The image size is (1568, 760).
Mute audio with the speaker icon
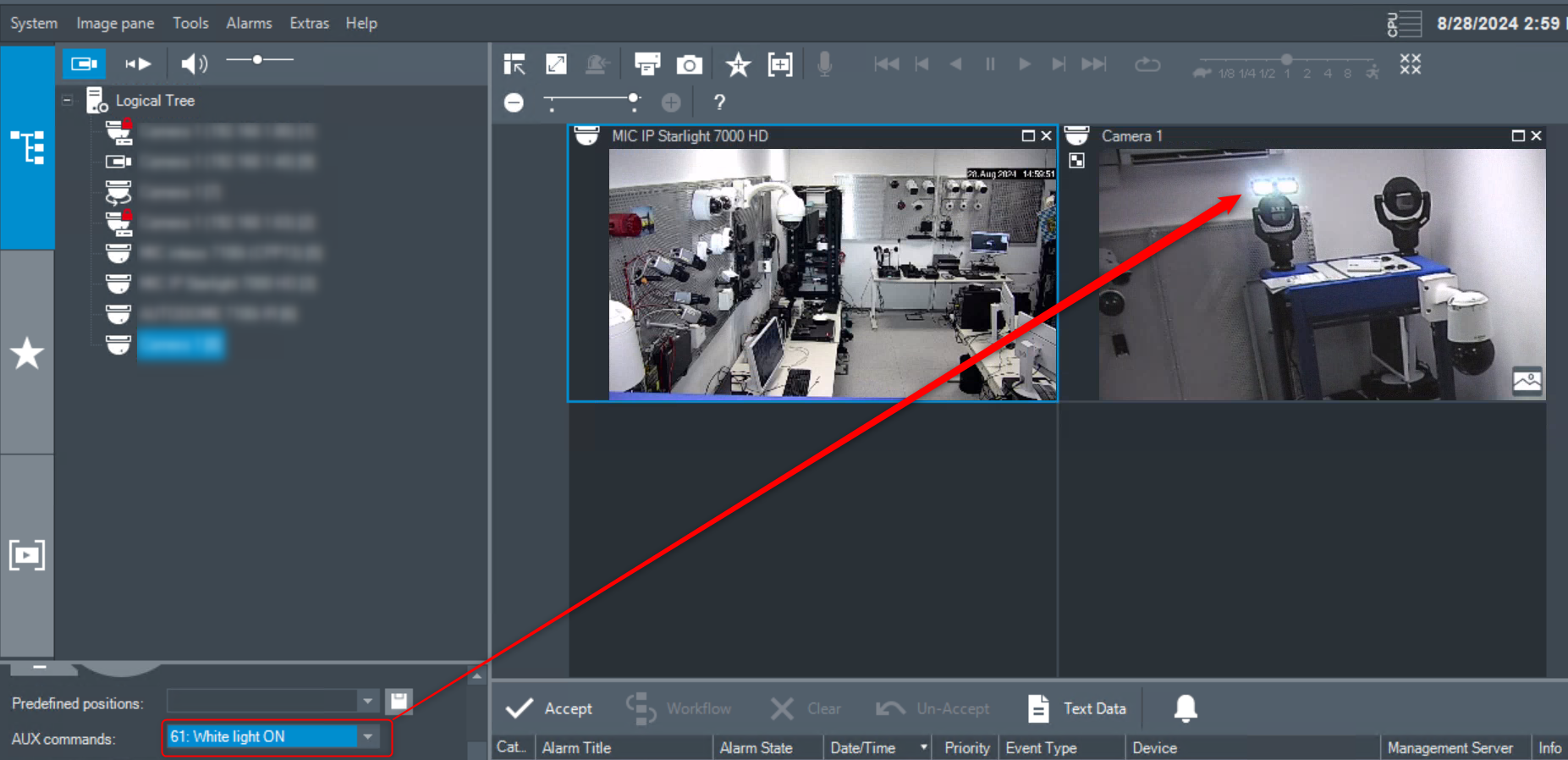pos(194,63)
